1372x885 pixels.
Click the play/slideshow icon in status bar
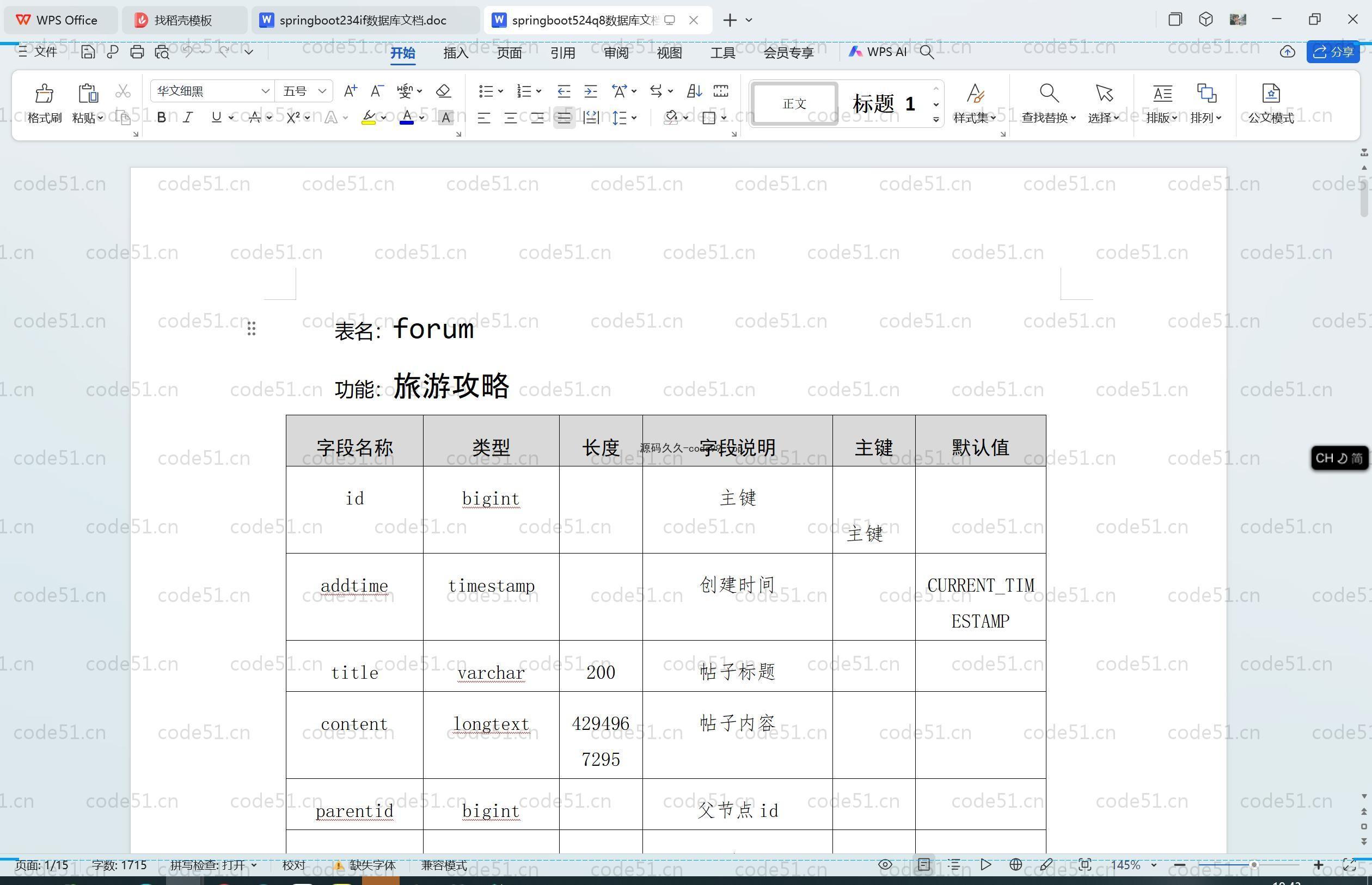[x=985, y=865]
